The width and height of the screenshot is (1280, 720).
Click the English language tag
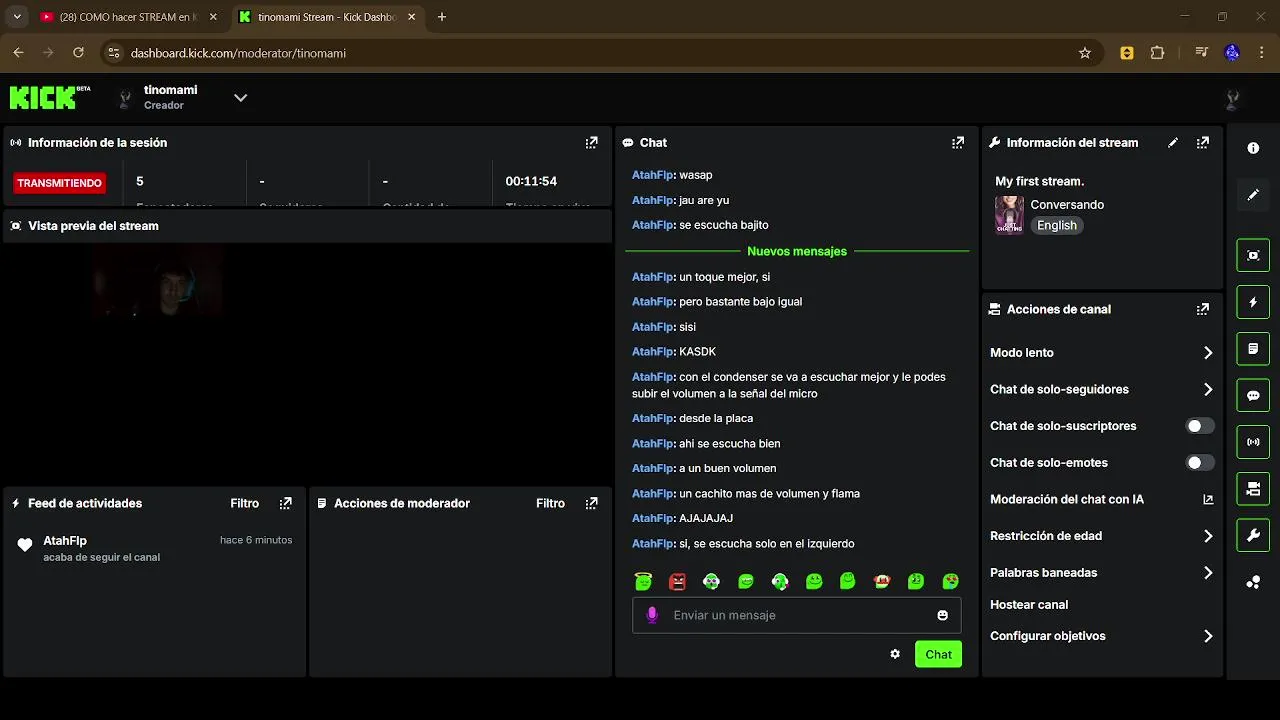point(1057,226)
